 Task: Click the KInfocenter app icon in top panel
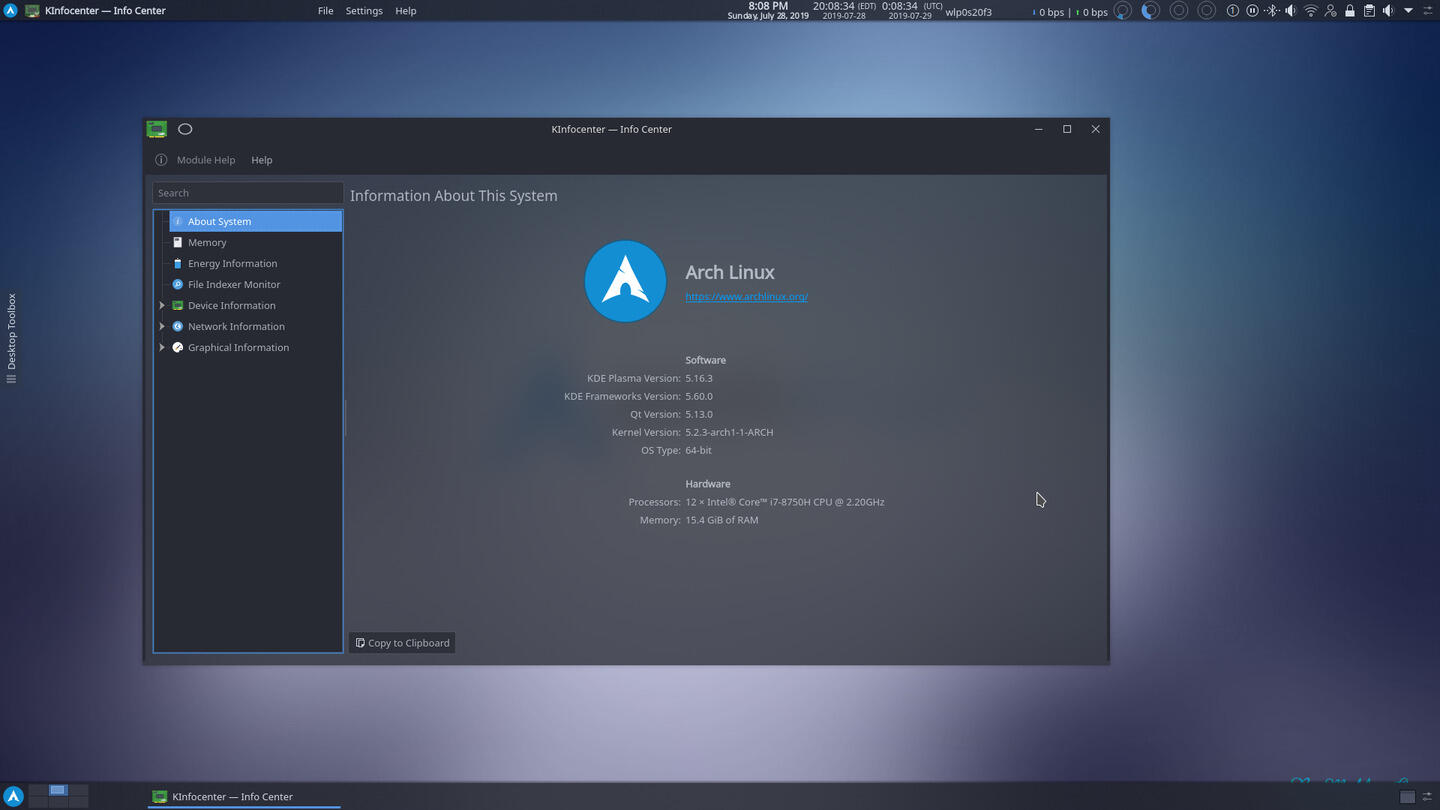(x=32, y=11)
